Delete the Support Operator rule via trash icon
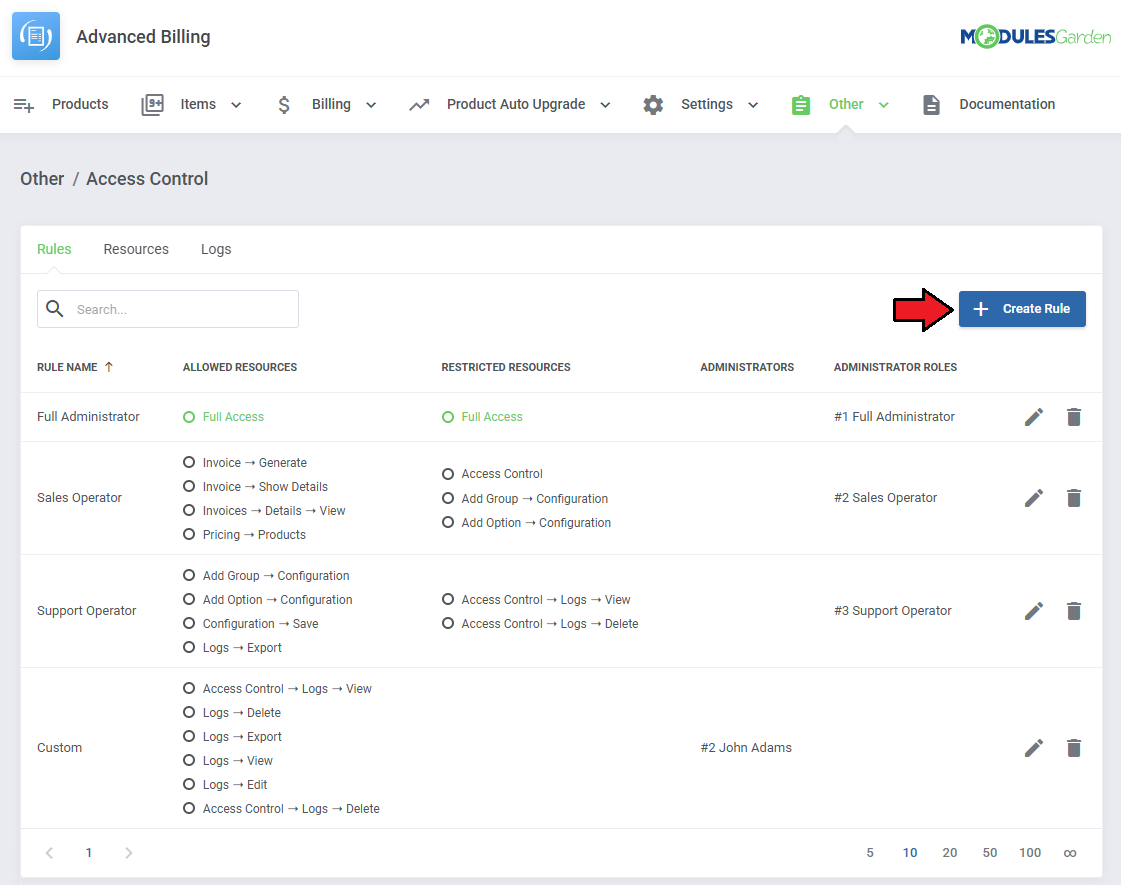1121x885 pixels. (x=1074, y=611)
